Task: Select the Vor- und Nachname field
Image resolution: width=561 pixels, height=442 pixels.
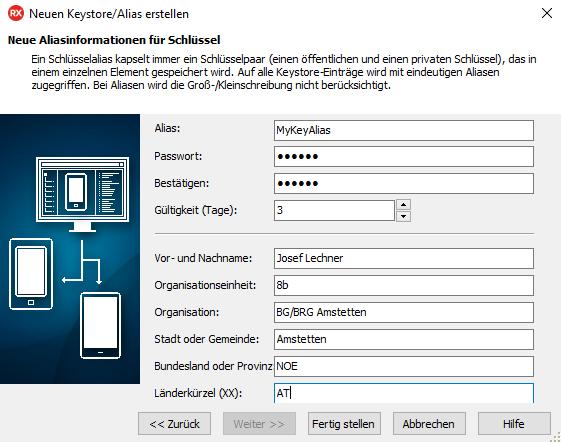Action: point(404,258)
